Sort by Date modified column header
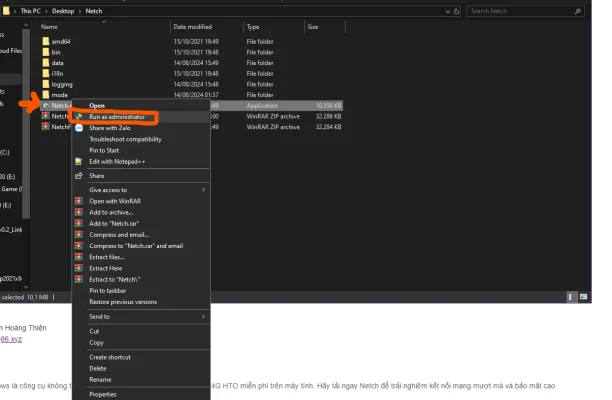Image resolution: width=612 pixels, height=400 pixels. point(192,27)
